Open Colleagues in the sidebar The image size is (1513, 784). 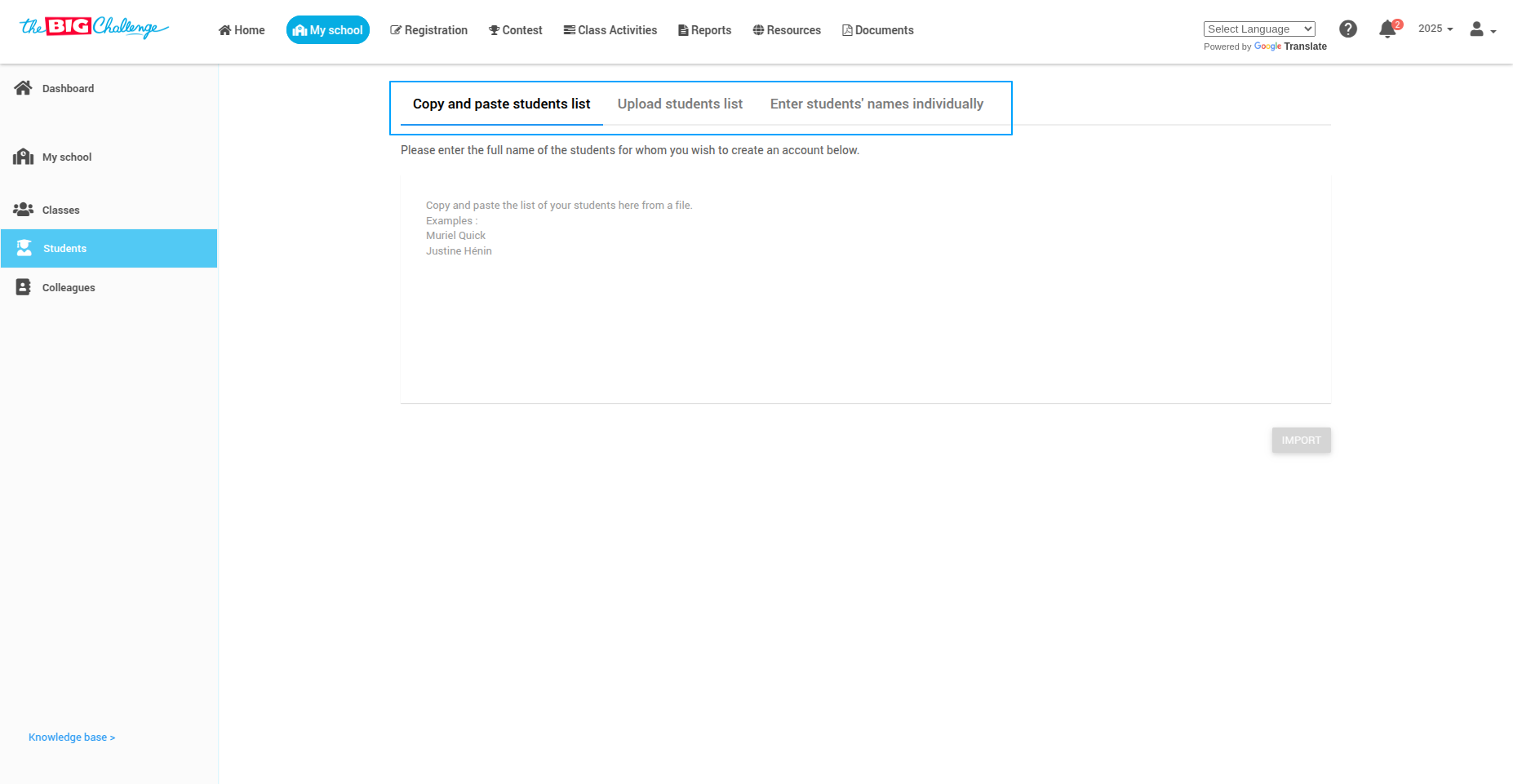tap(109, 287)
